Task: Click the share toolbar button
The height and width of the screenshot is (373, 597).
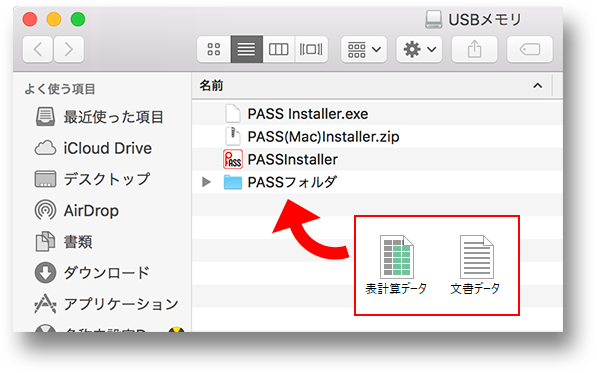Action: pyautogui.click(x=474, y=49)
